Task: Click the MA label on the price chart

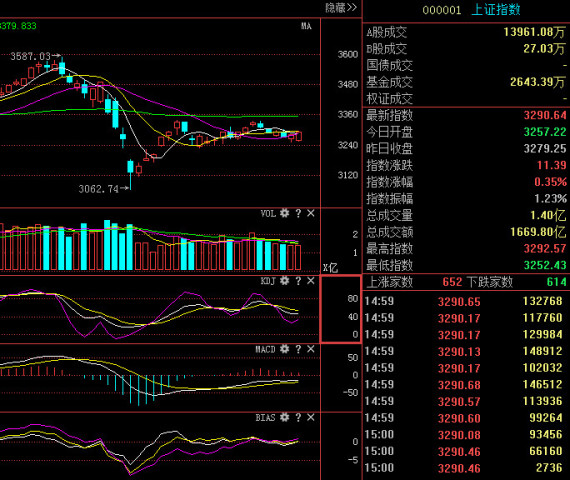Action: (x=306, y=26)
